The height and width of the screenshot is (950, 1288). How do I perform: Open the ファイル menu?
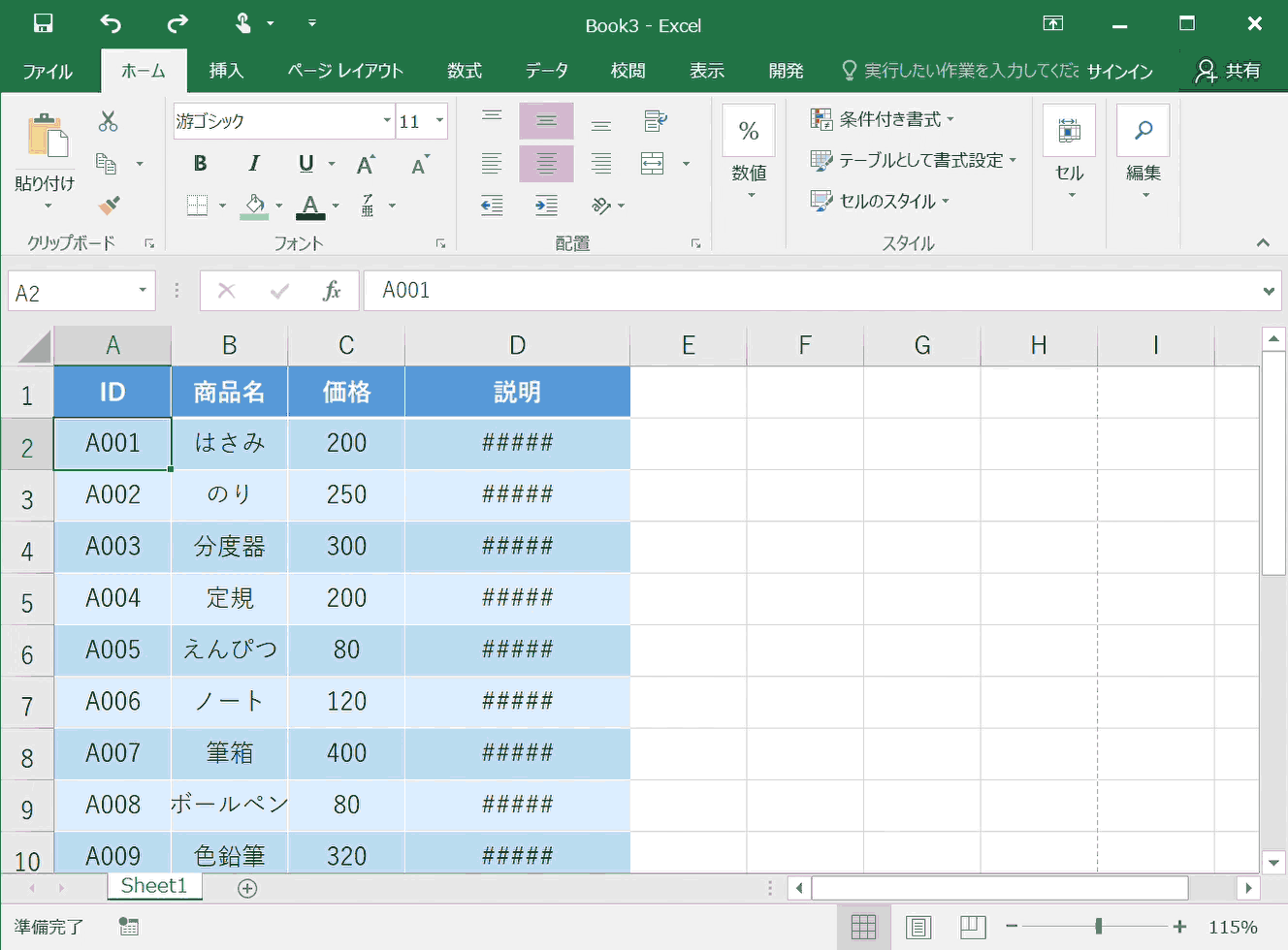pyautogui.click(x=48, y=70)
